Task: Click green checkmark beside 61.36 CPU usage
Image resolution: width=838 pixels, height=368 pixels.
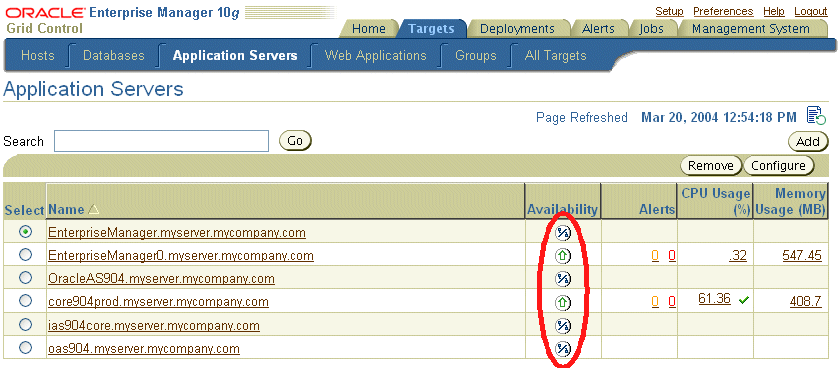Action: 743,301
